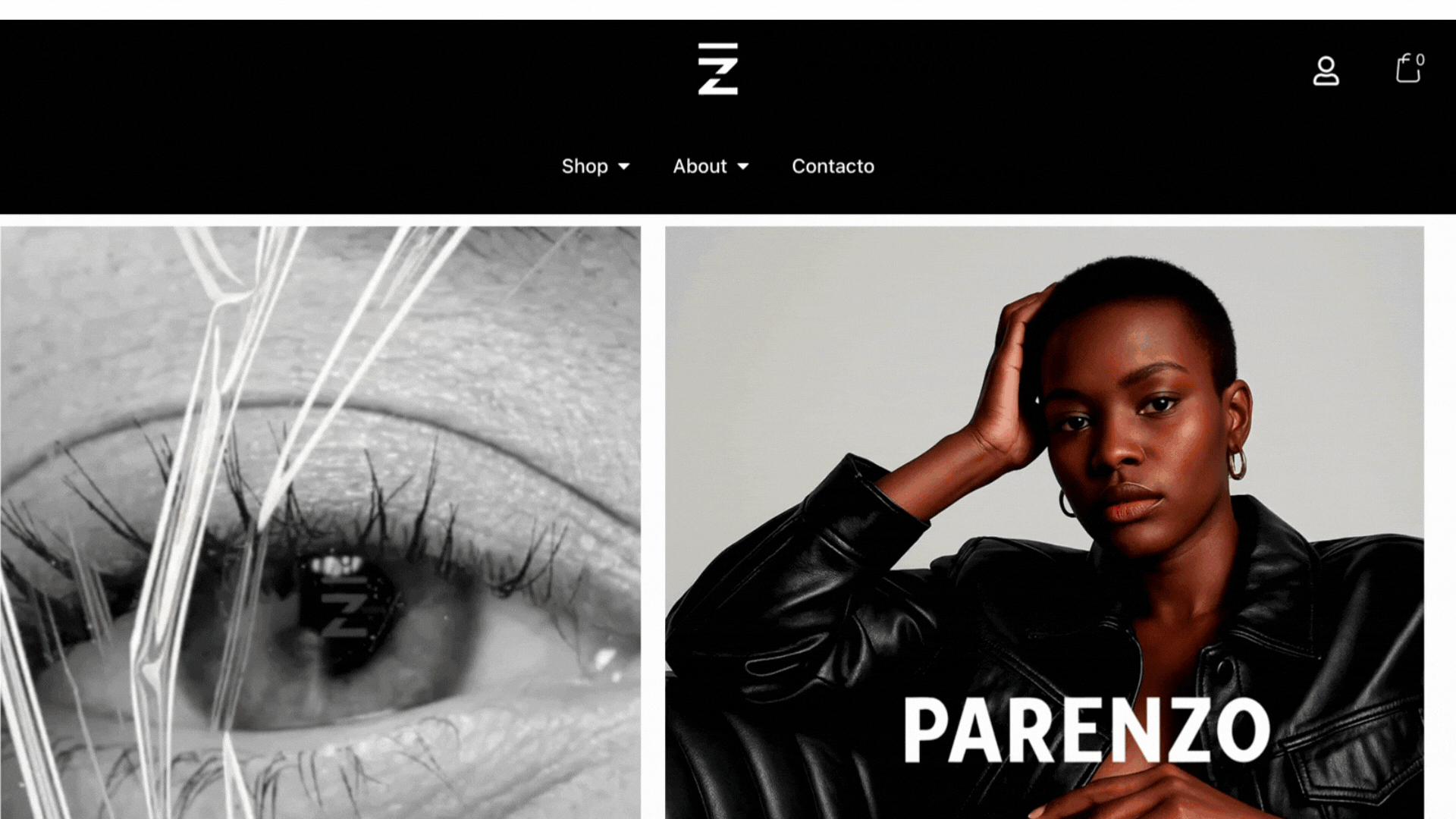Click the cart item count badge
Viewport: 1456px width, 819px height.
coord(1420,59)
